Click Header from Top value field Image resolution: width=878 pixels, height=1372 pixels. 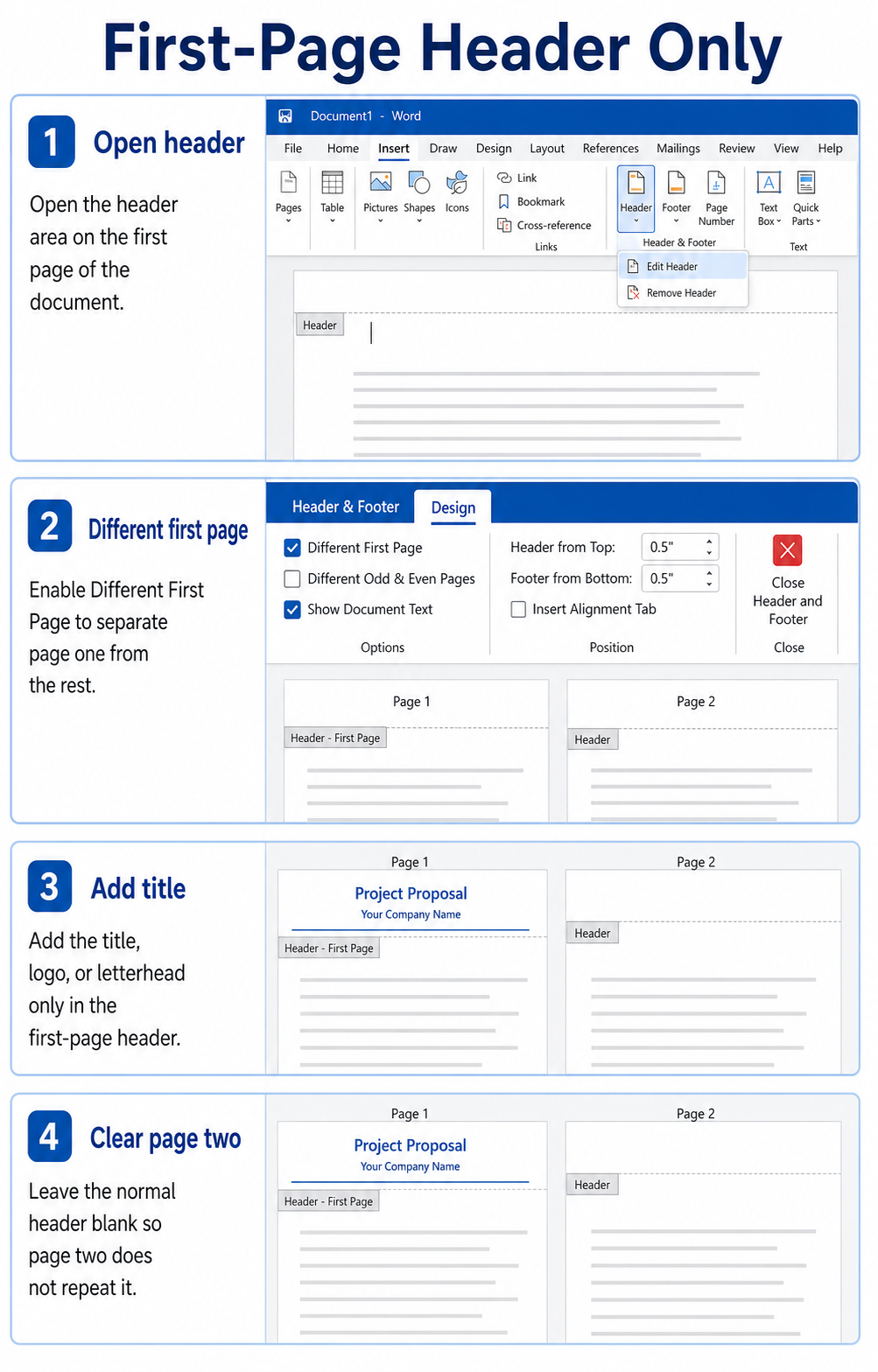[671, 548]
